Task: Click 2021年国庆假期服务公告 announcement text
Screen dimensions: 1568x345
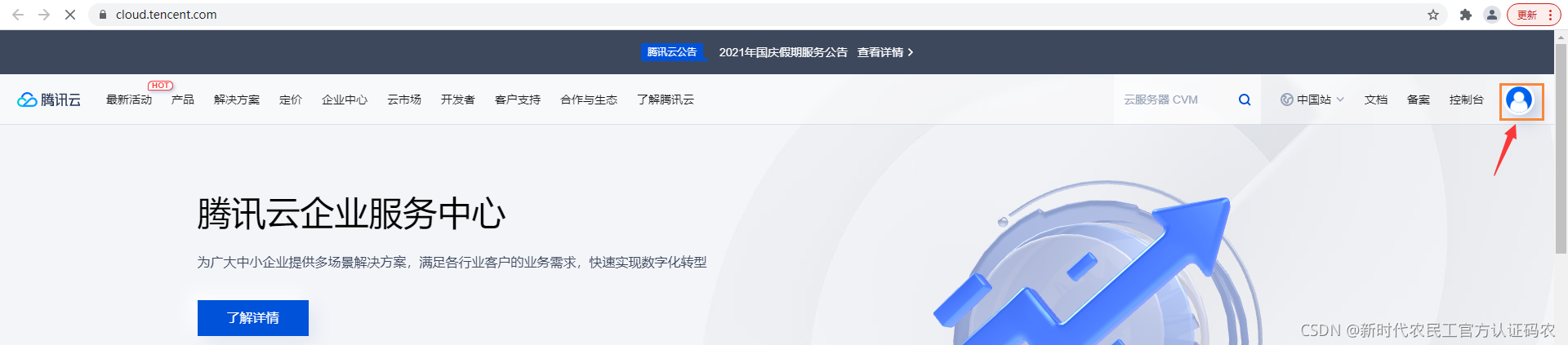Action: 783,52
